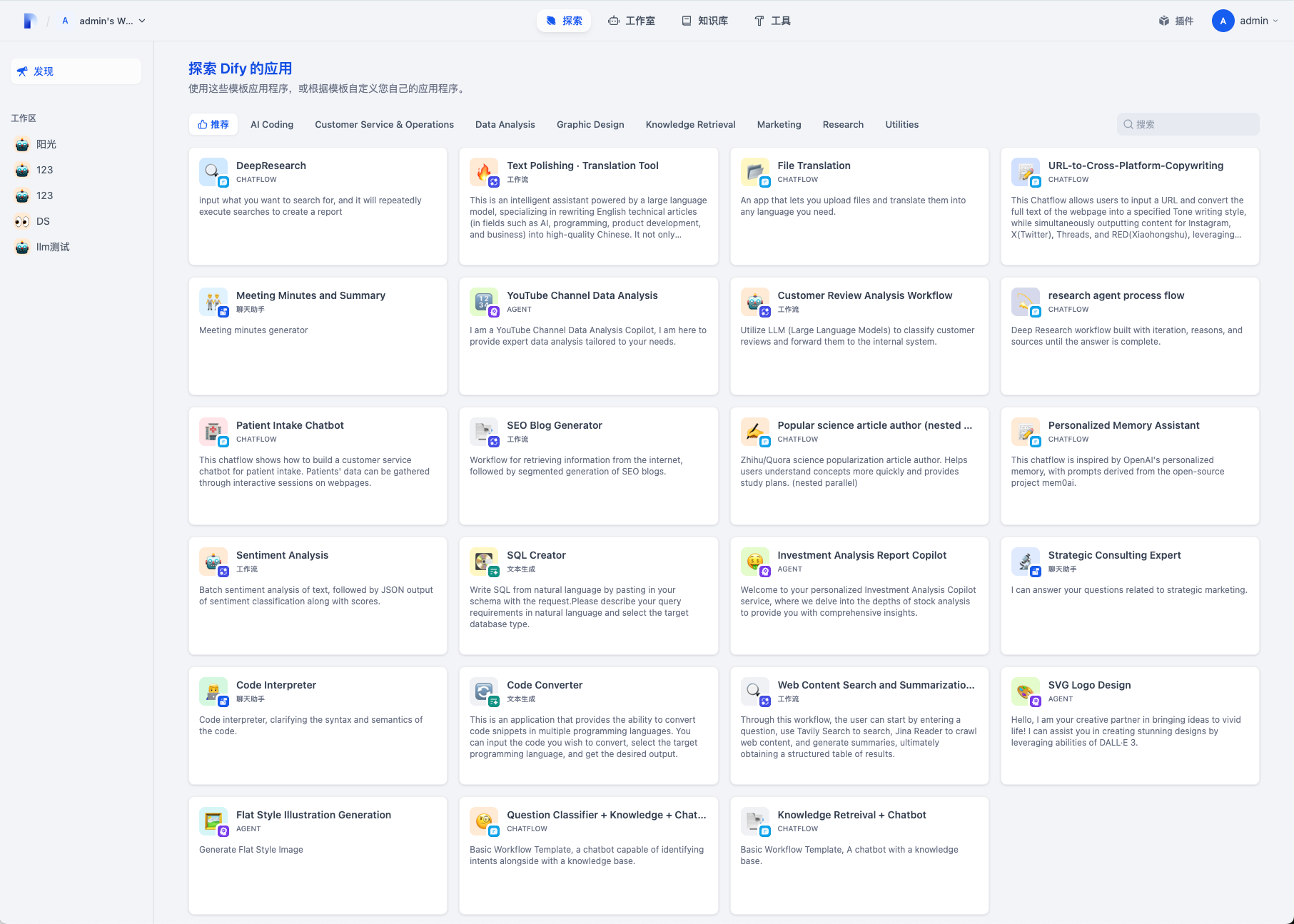Click the Investment Analysis Report Copilot icon
The width and height of the screenshot is (1294, 924).
tap(754, 562)
